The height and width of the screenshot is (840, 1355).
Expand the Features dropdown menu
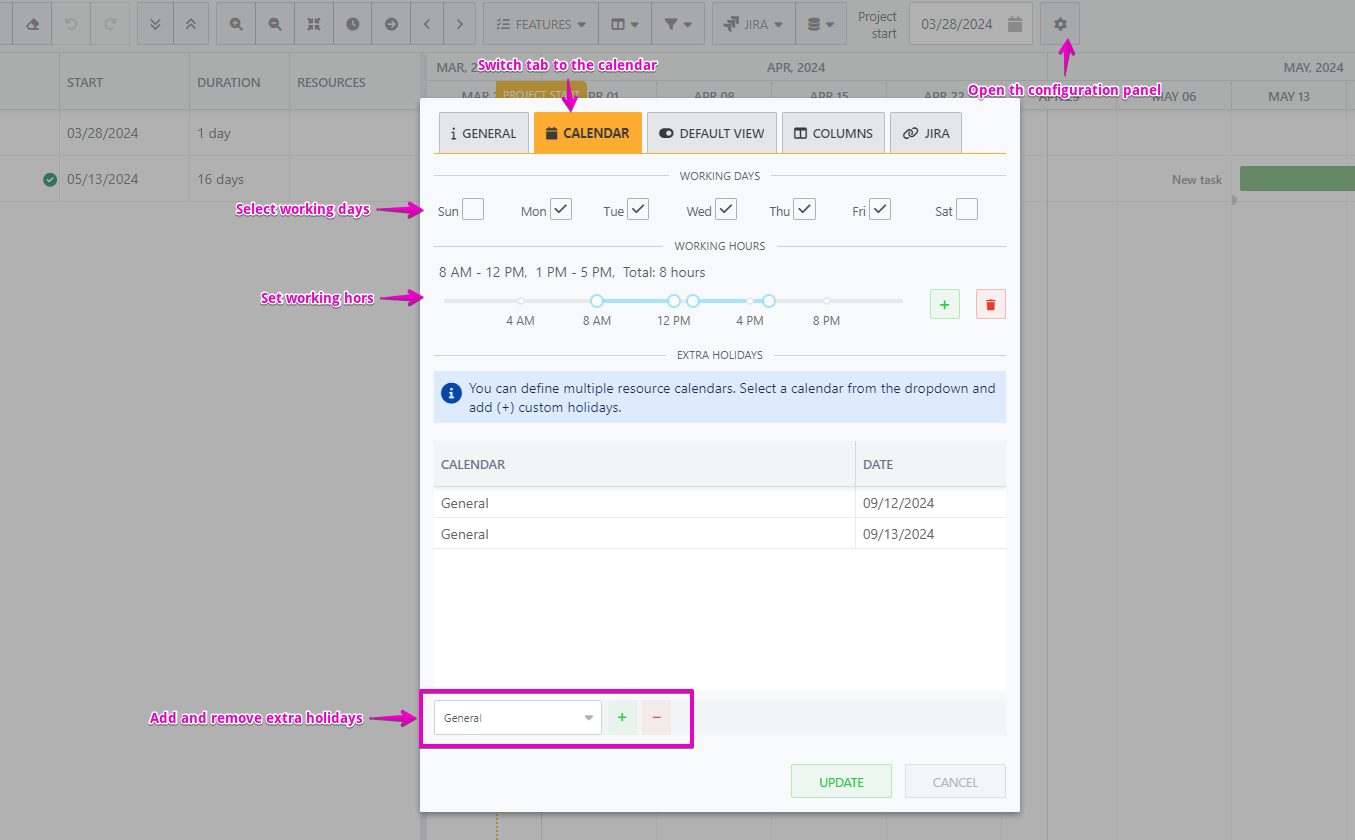pyautogui.click(x=541, y=24)
